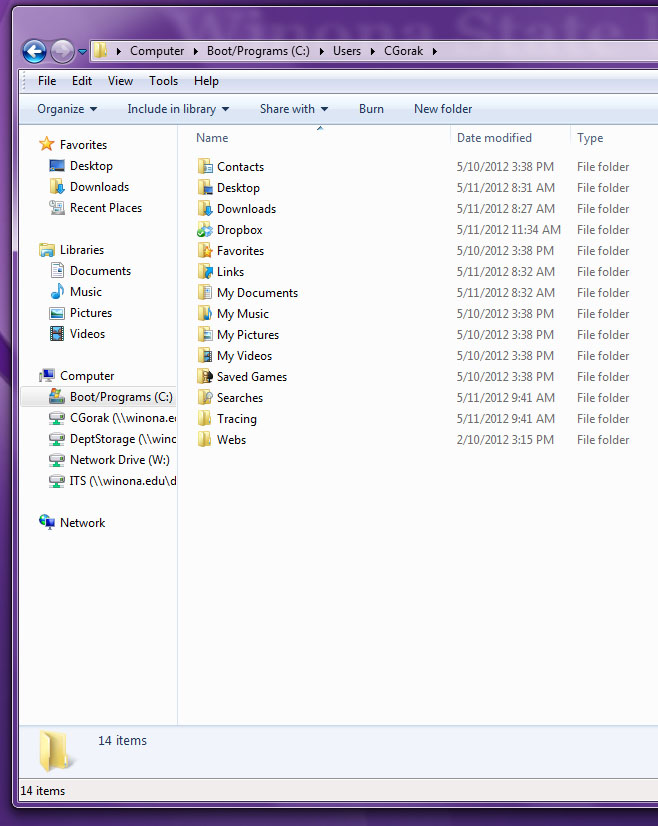The height and width of the screenshot is (826, 658).
Task: Select the Saved Games folder icon
Action: (x=205, y=377)
